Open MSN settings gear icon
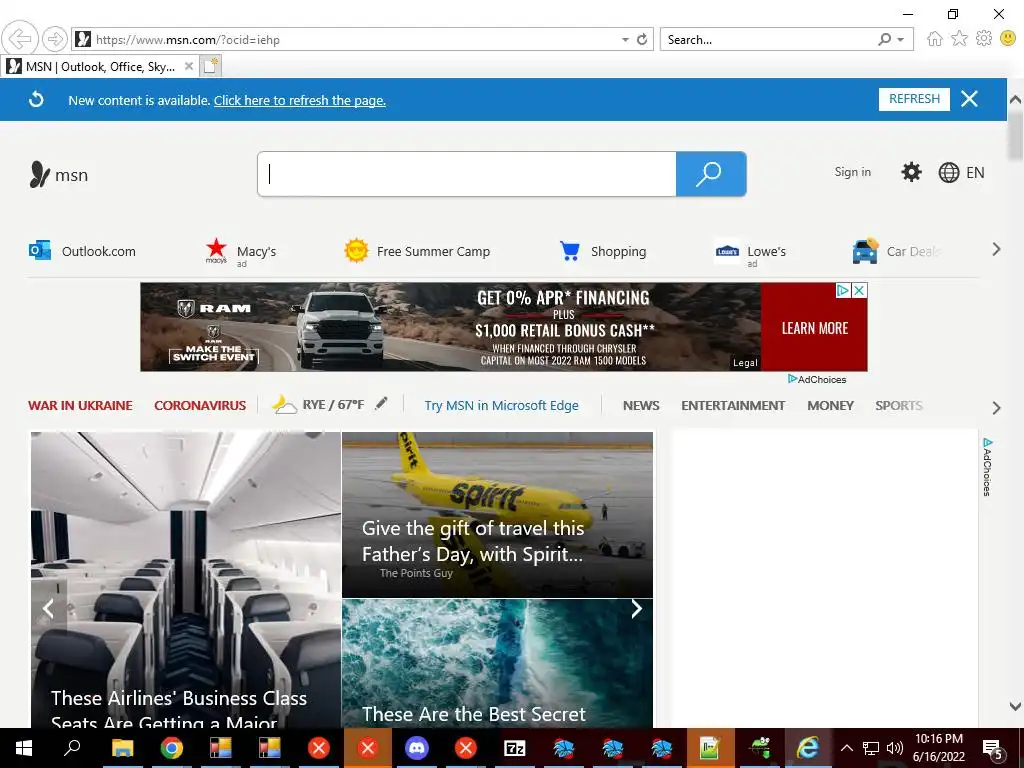Screen dimensions: 1024x768 tap(911, 172)
